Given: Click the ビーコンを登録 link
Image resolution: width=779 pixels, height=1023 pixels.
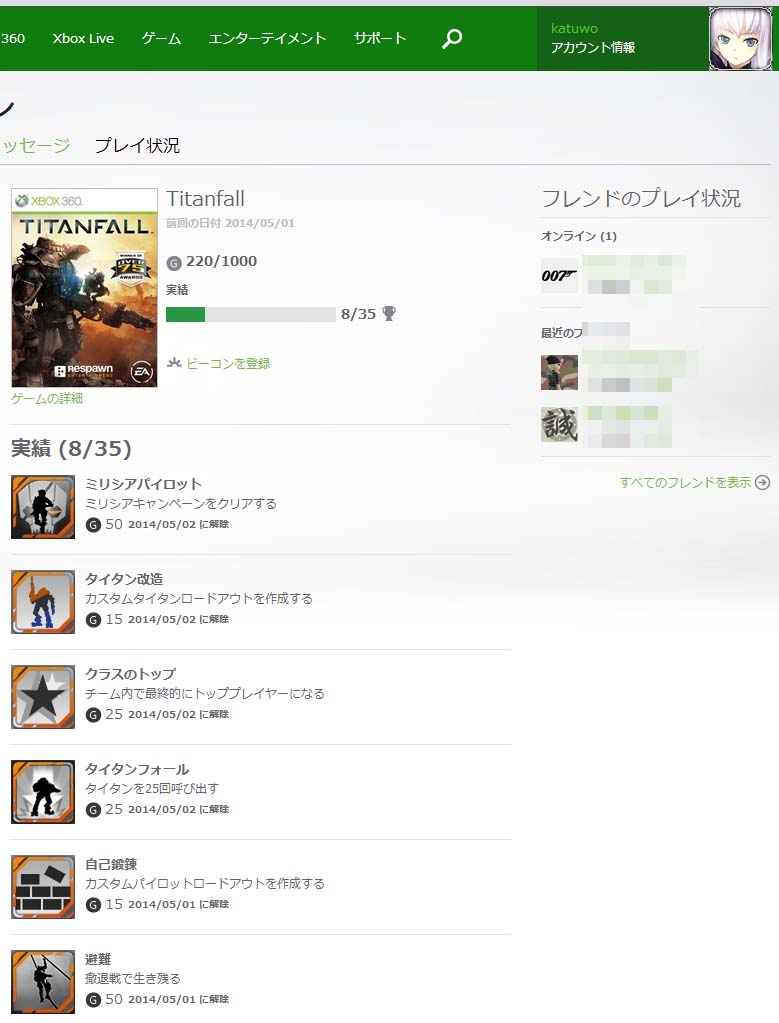Looking at the screenshot, I should (x=228, y=363).
